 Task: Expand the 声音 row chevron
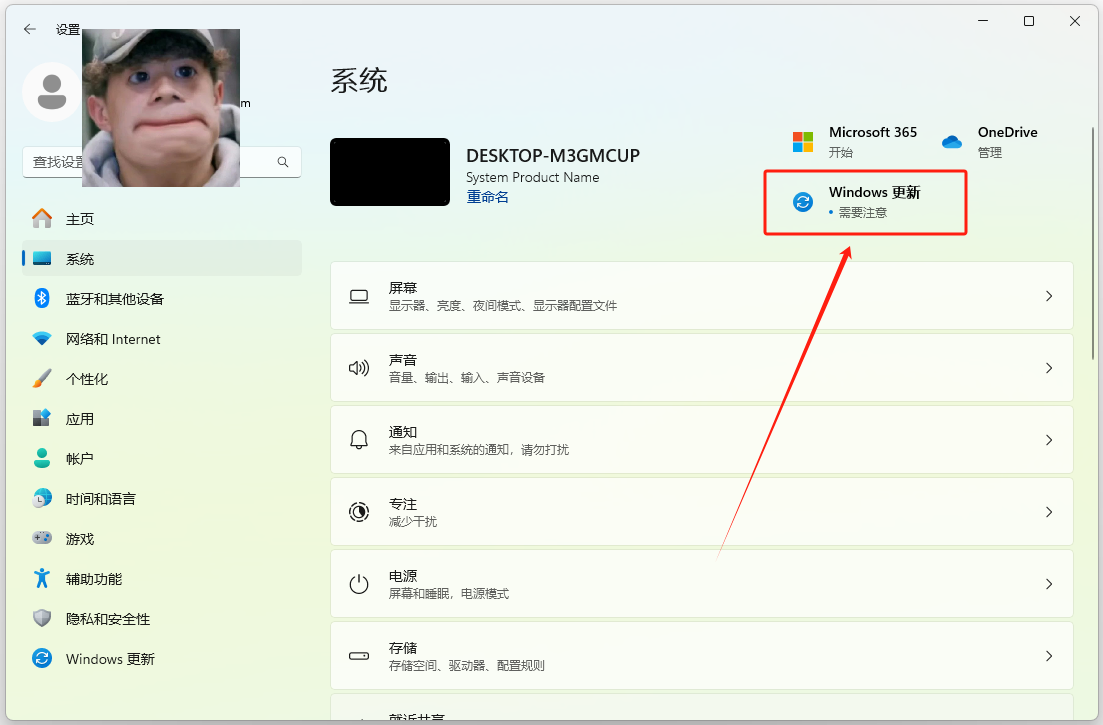1049,368
